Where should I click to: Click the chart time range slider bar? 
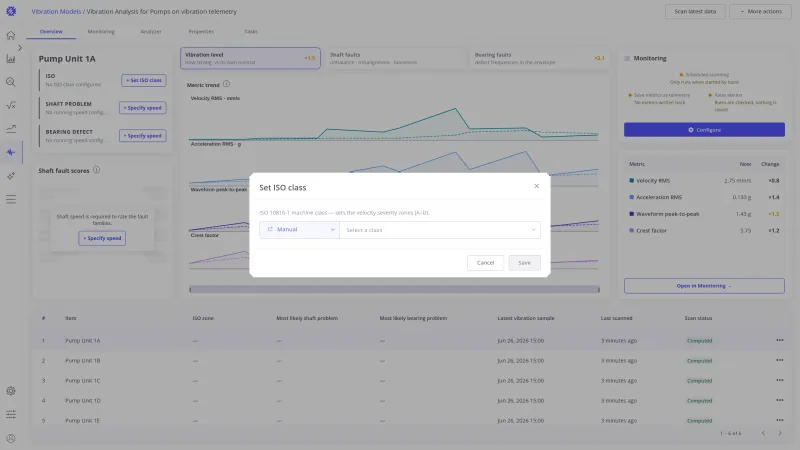click(394, 289)
